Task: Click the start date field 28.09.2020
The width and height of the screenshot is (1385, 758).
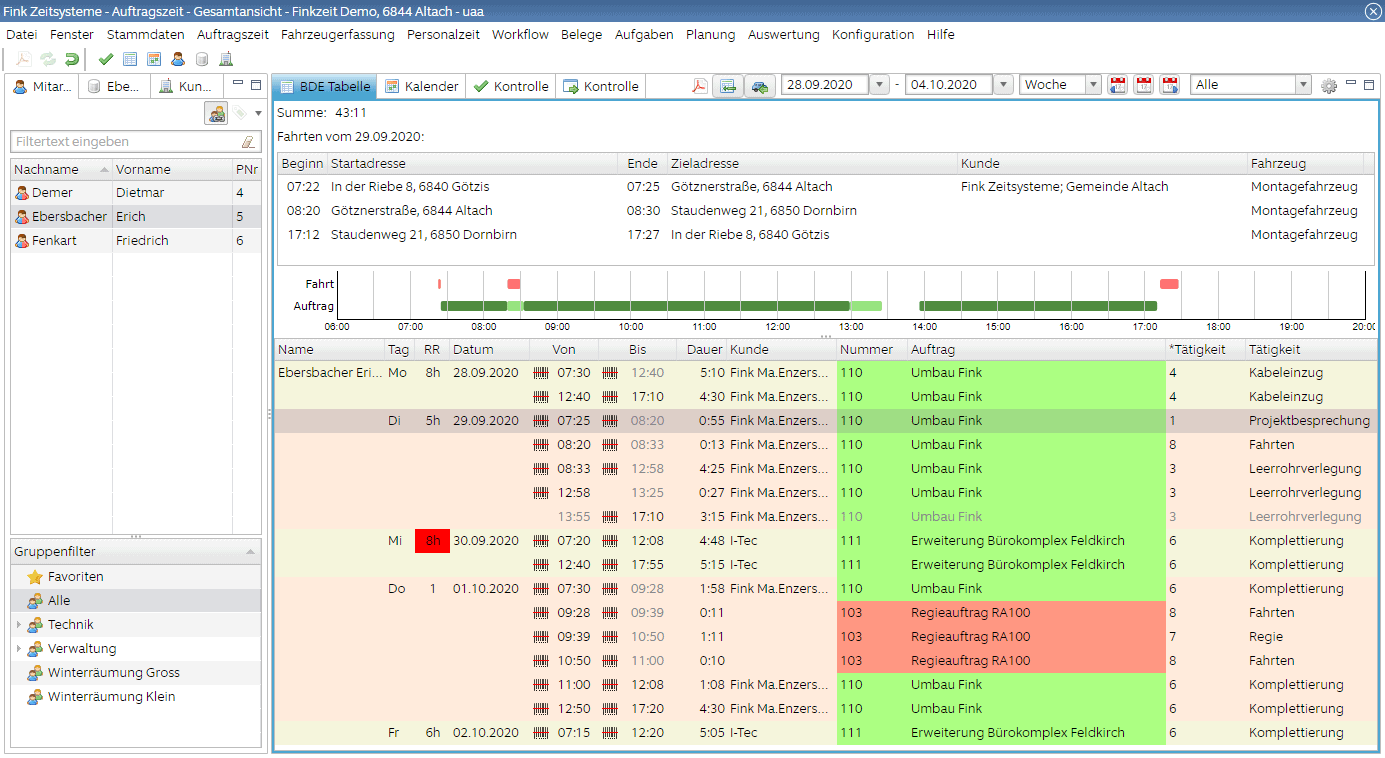Action: click(825, 85)
